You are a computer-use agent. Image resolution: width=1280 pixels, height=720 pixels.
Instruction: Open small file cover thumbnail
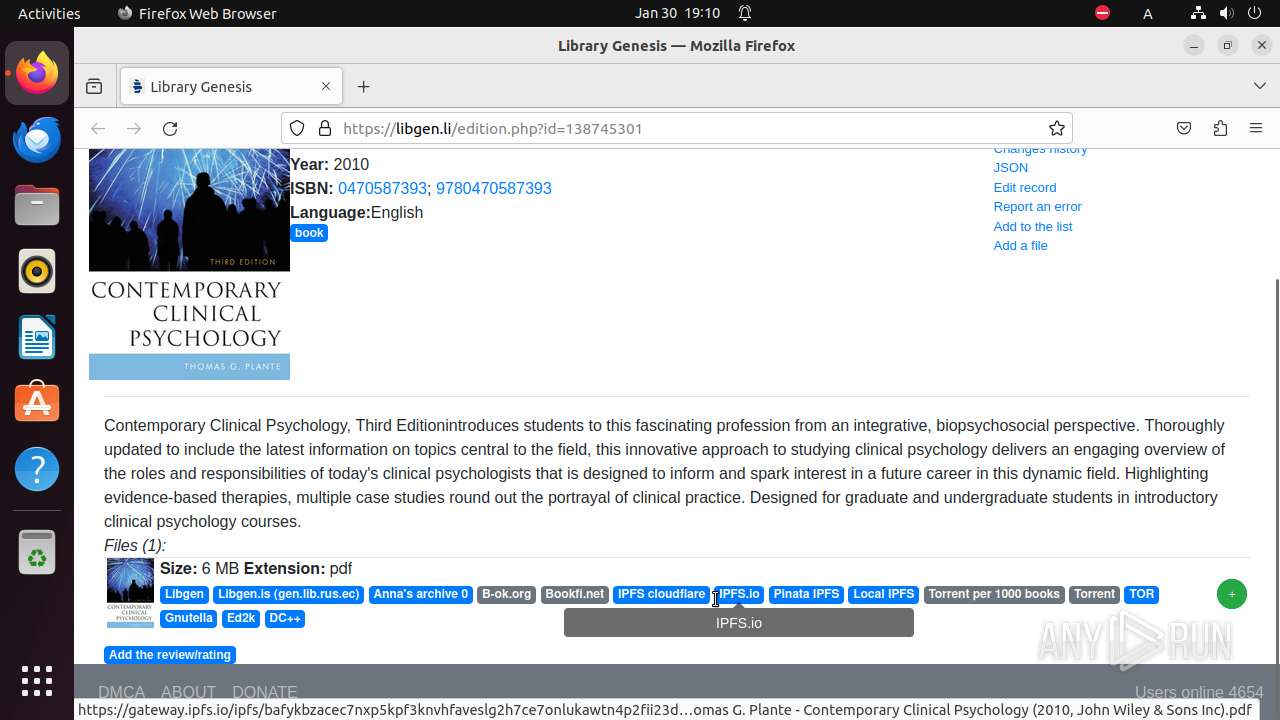coord(130,593)
